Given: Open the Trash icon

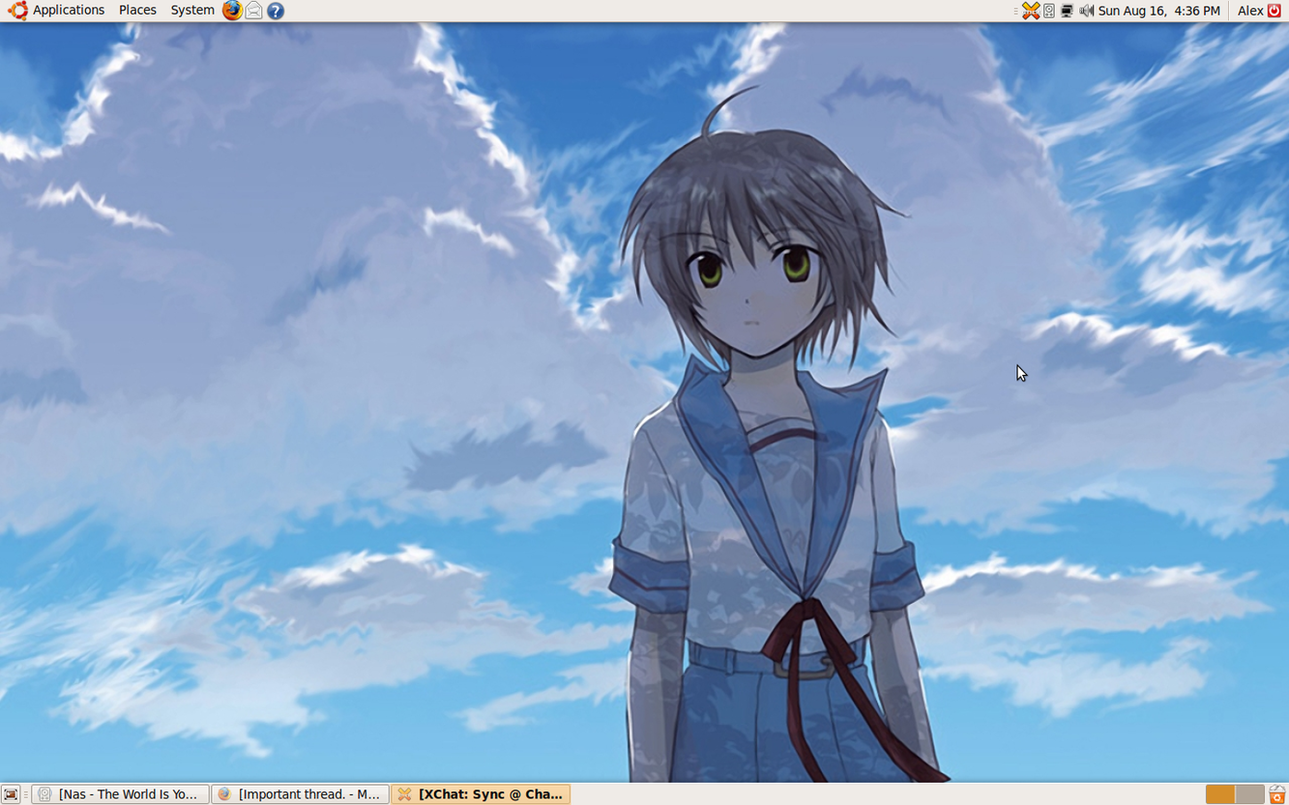Looking at the screenshot, I should (x=1277, y=794).
